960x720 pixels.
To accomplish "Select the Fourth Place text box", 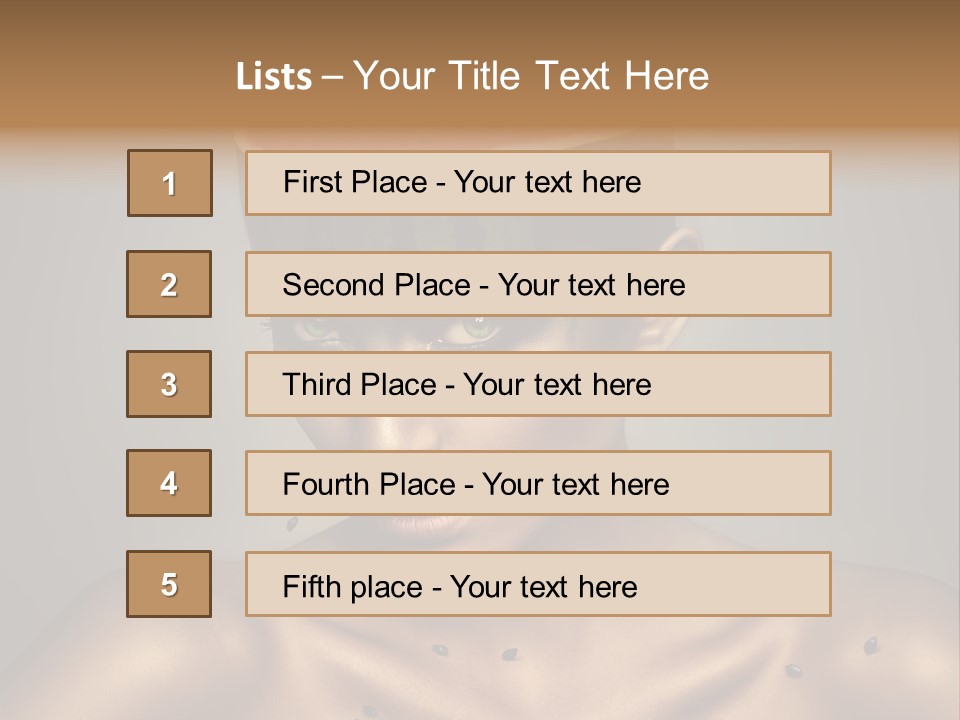I will 538,483.
